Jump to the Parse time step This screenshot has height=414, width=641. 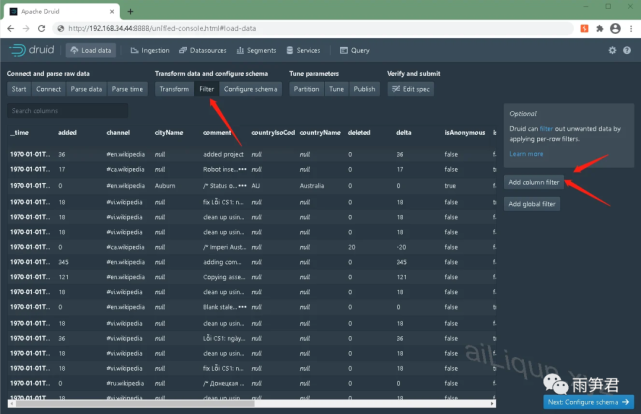click(127, 89)
